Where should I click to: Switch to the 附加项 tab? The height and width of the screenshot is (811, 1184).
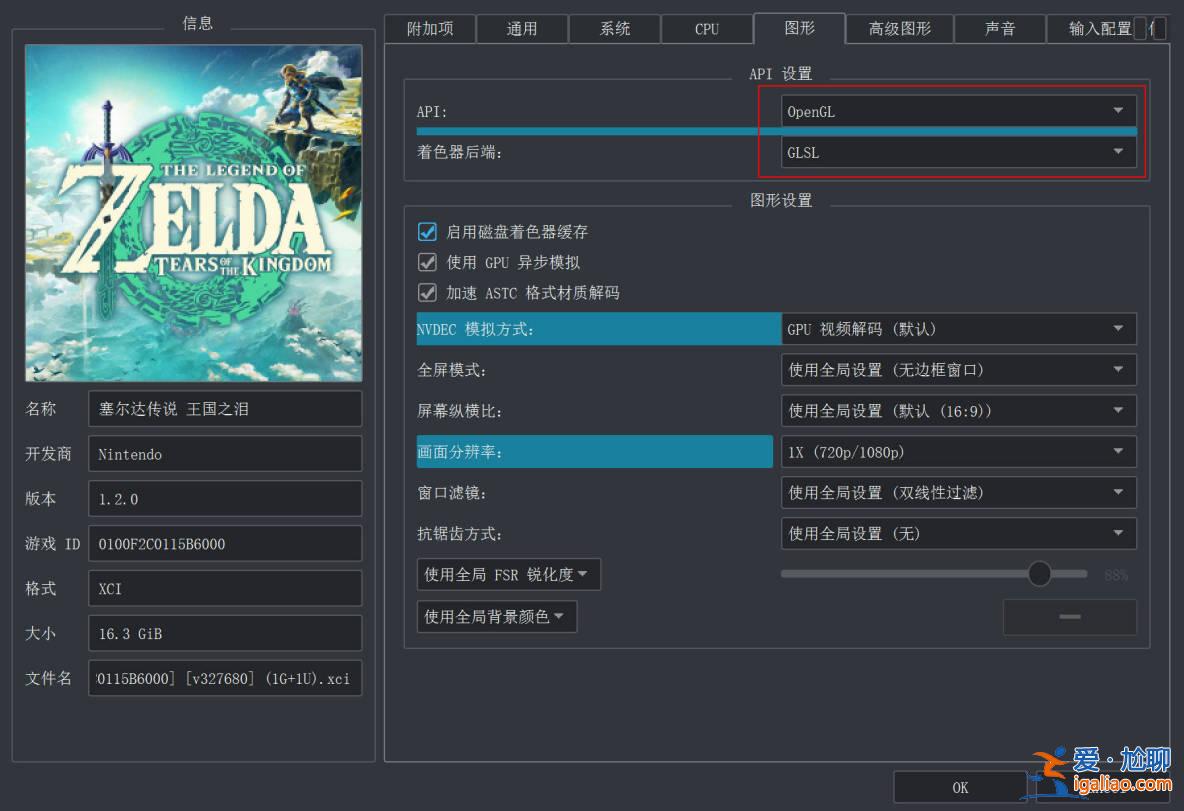430,29
